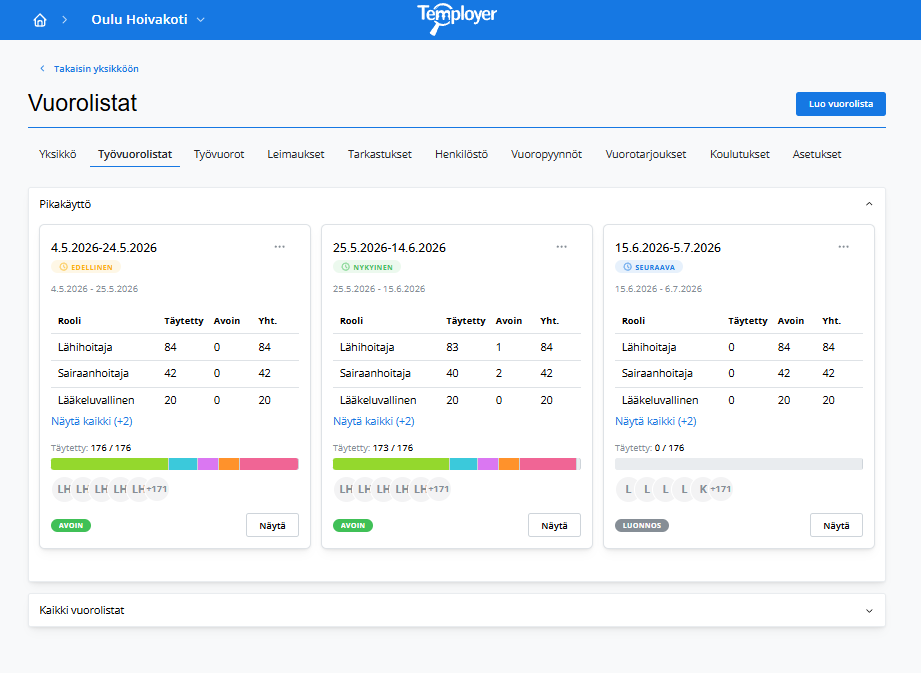
Task: Show all roles in the current roster card
Action: (374, 421)
